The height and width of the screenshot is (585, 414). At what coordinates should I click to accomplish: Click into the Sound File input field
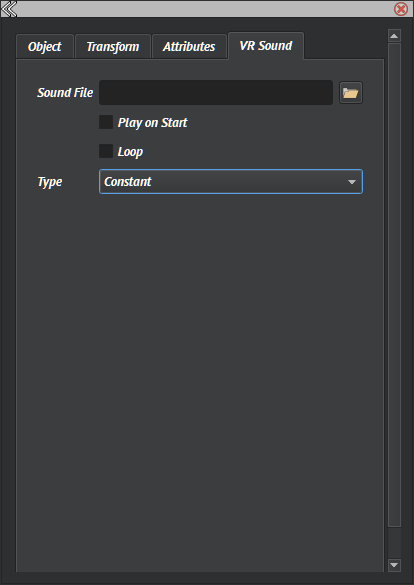pyautogui.click(x=216, y=93)
